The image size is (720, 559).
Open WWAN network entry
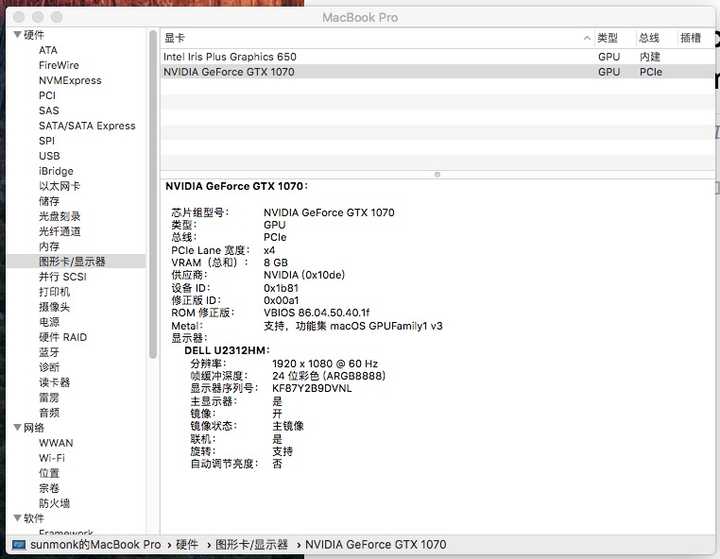point(56,443)
